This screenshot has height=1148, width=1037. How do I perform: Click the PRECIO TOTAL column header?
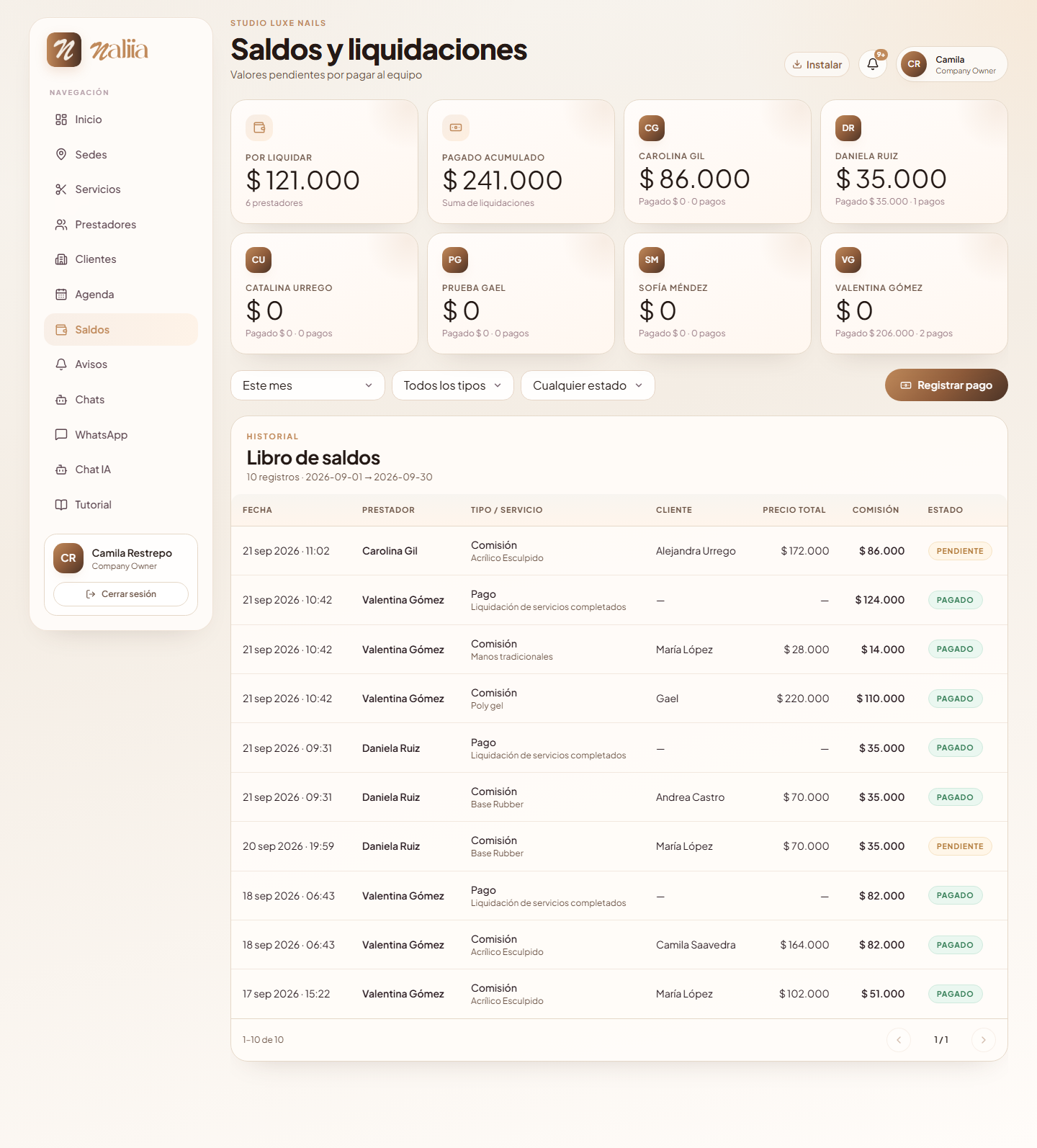[794, 510]
